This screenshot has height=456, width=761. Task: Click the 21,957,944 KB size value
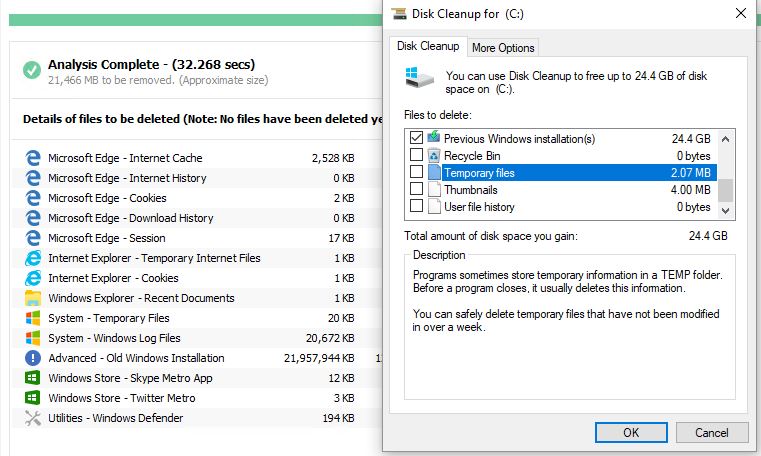coord(319,358)
